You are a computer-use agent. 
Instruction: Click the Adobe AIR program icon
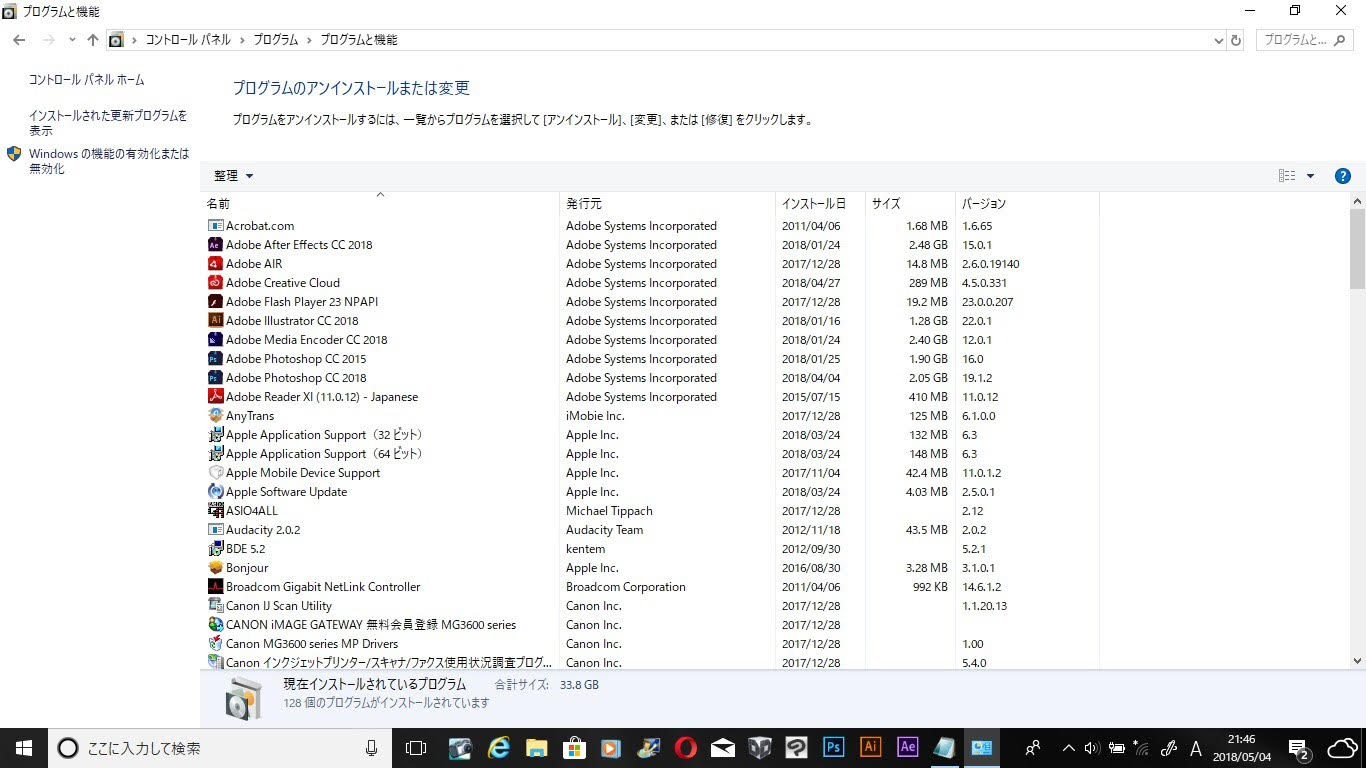click(x=215, y=264)
